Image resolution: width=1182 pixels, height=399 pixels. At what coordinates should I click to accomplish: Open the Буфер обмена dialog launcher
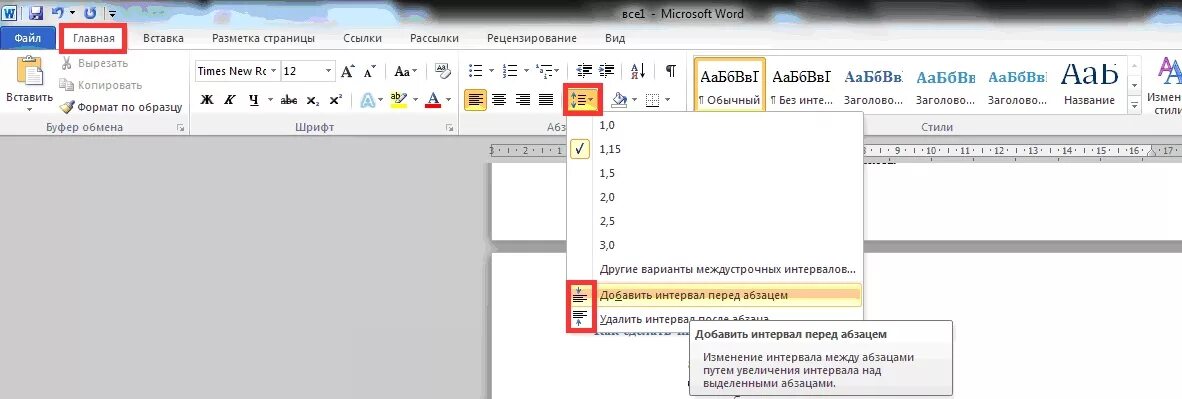181,128
